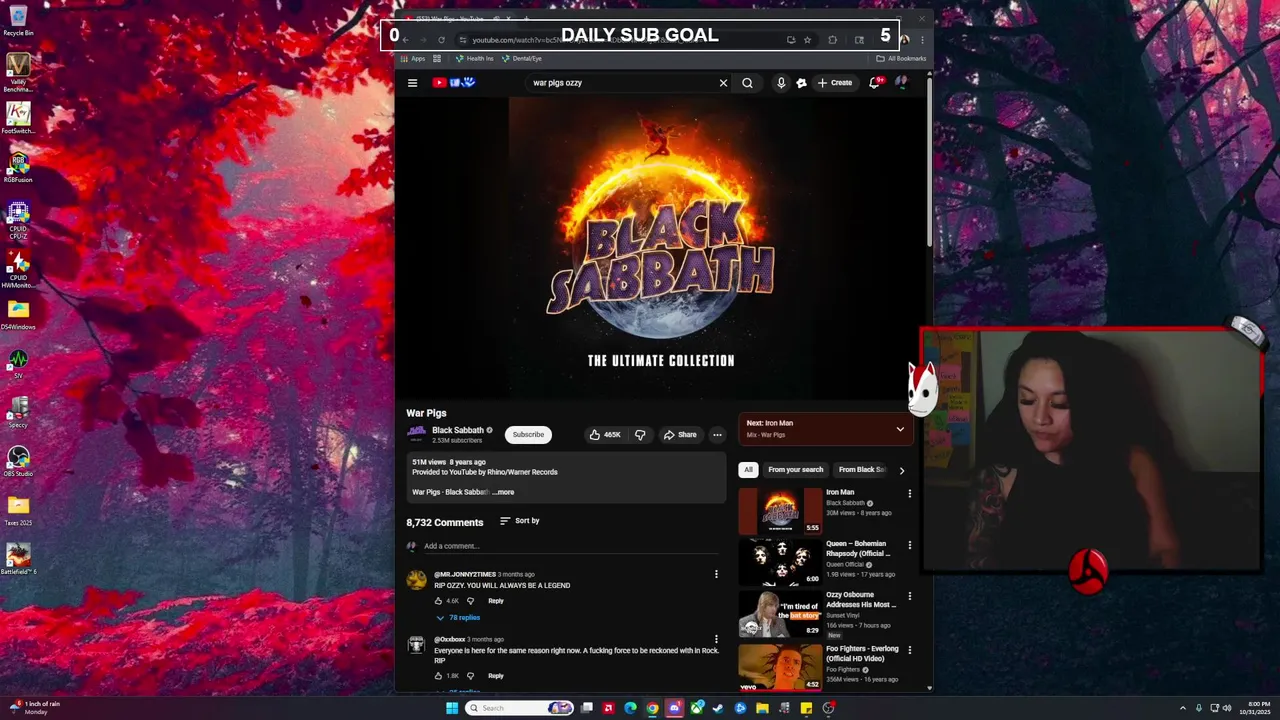Open RGBFusion desktop shortcut

(x=18, y=167)
